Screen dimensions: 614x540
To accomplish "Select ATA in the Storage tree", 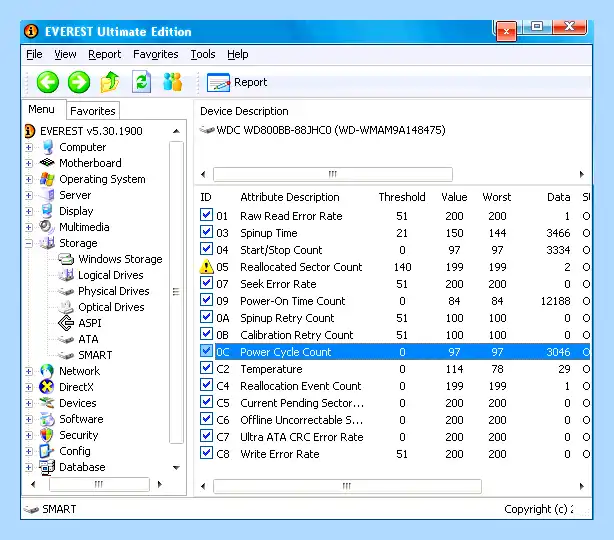I will [x=88, y=339].
